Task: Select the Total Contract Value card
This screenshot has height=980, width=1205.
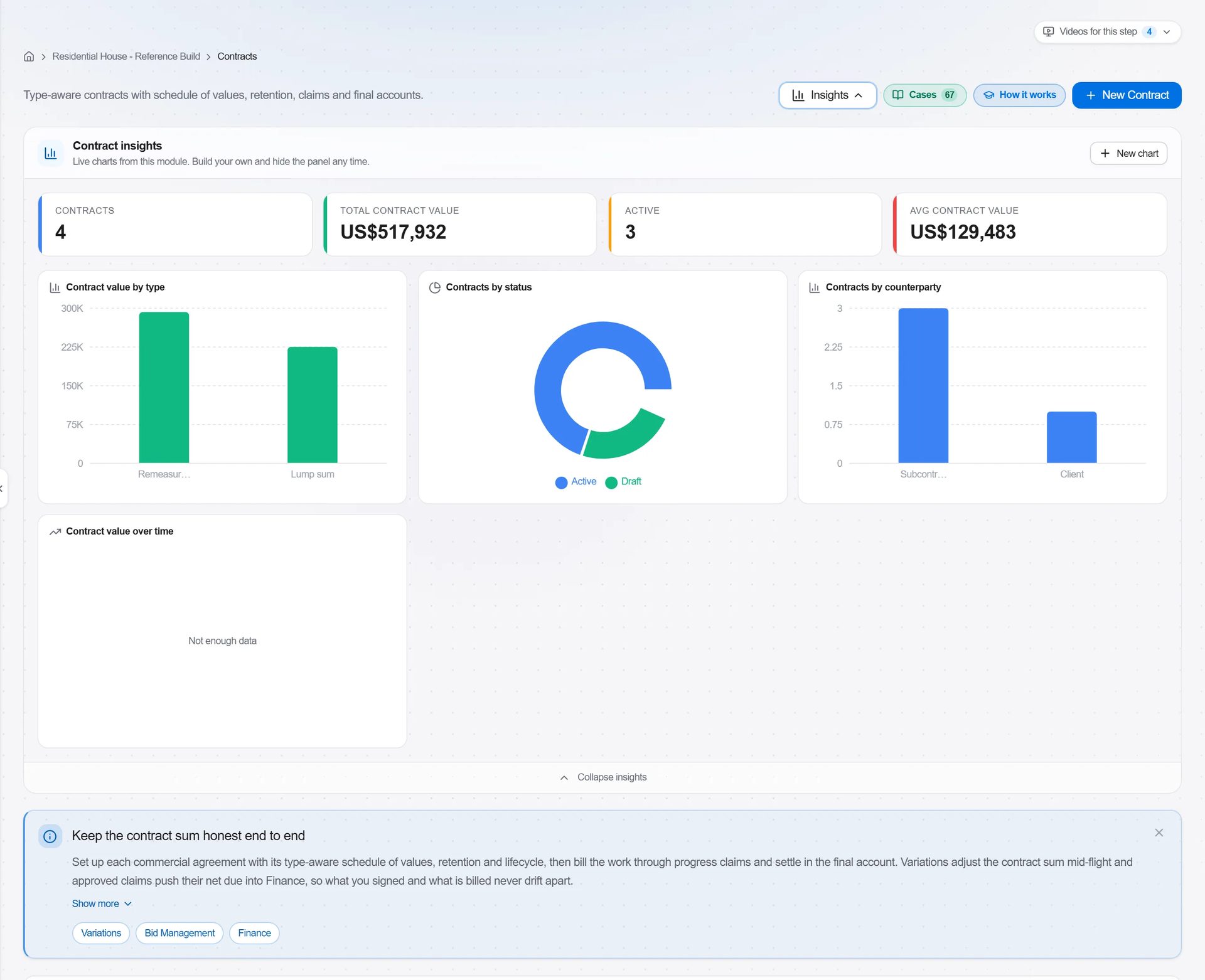Action: coord(460,225)
